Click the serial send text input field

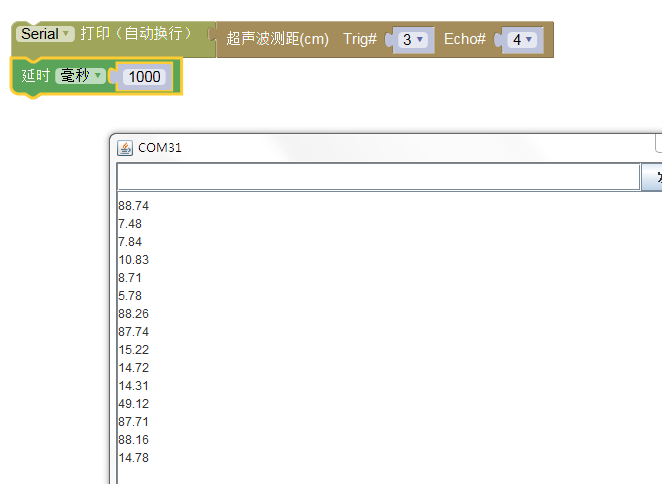tap(378, 177)
